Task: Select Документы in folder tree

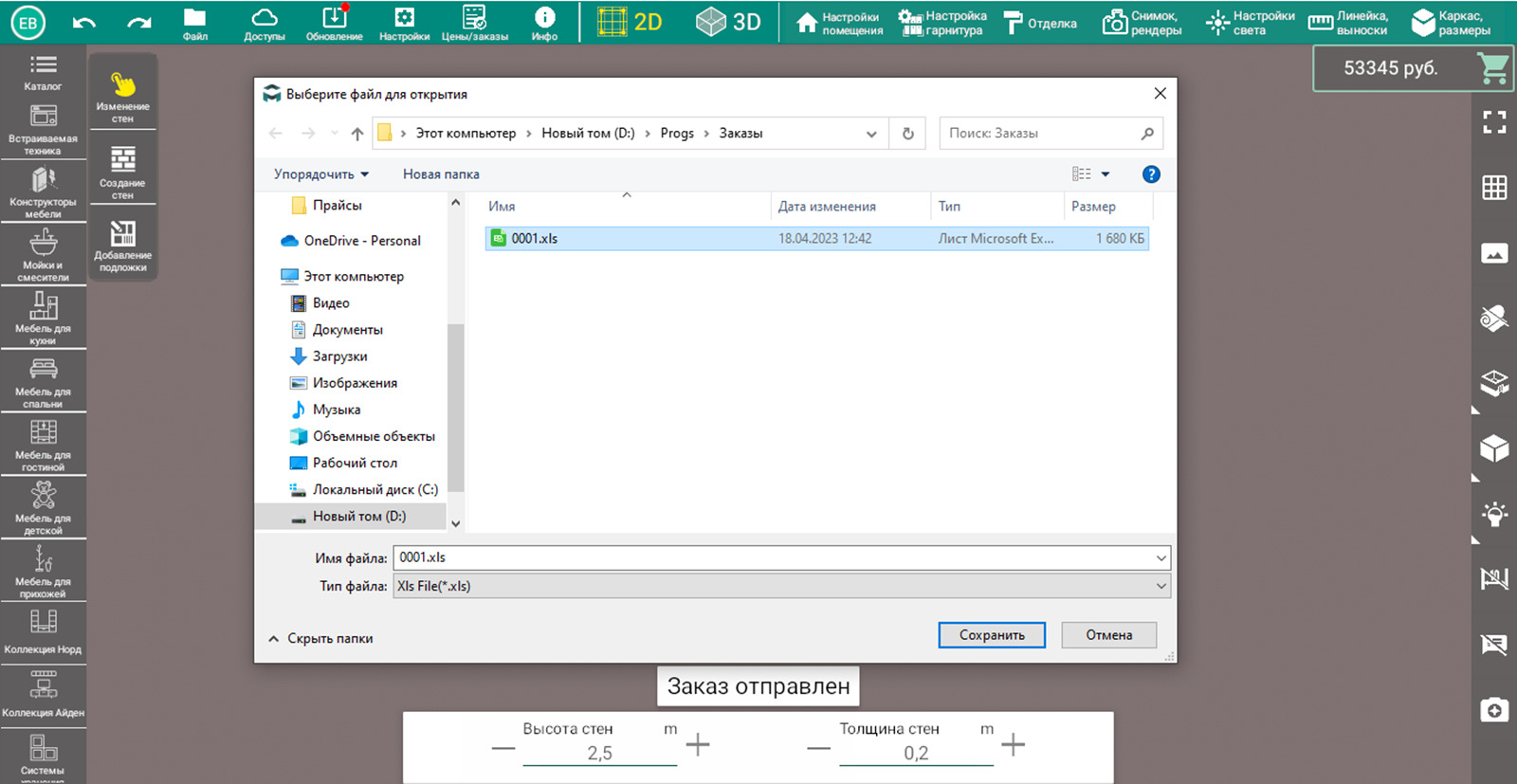Action: pos(347,330)
